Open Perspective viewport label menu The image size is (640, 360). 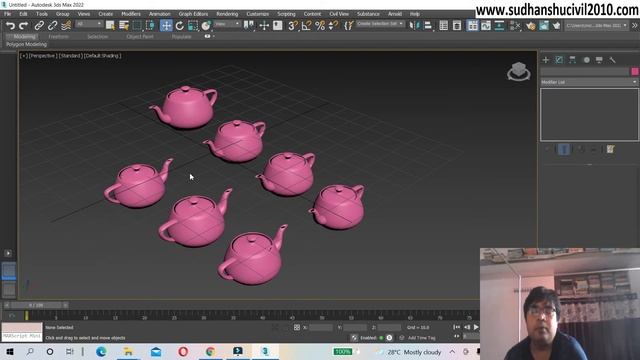tap(43, 56)
